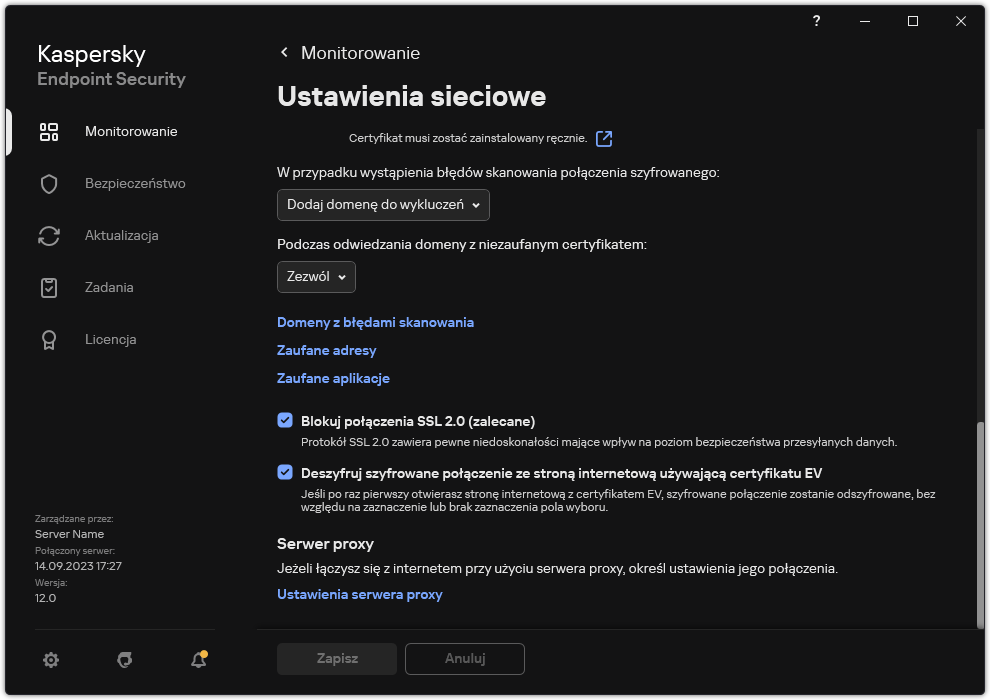The width and height of the screenshot is (990, 700).
Task: Disable decrypting EV certificate connections
Action: pyautogui.click(x=285, y=471)
